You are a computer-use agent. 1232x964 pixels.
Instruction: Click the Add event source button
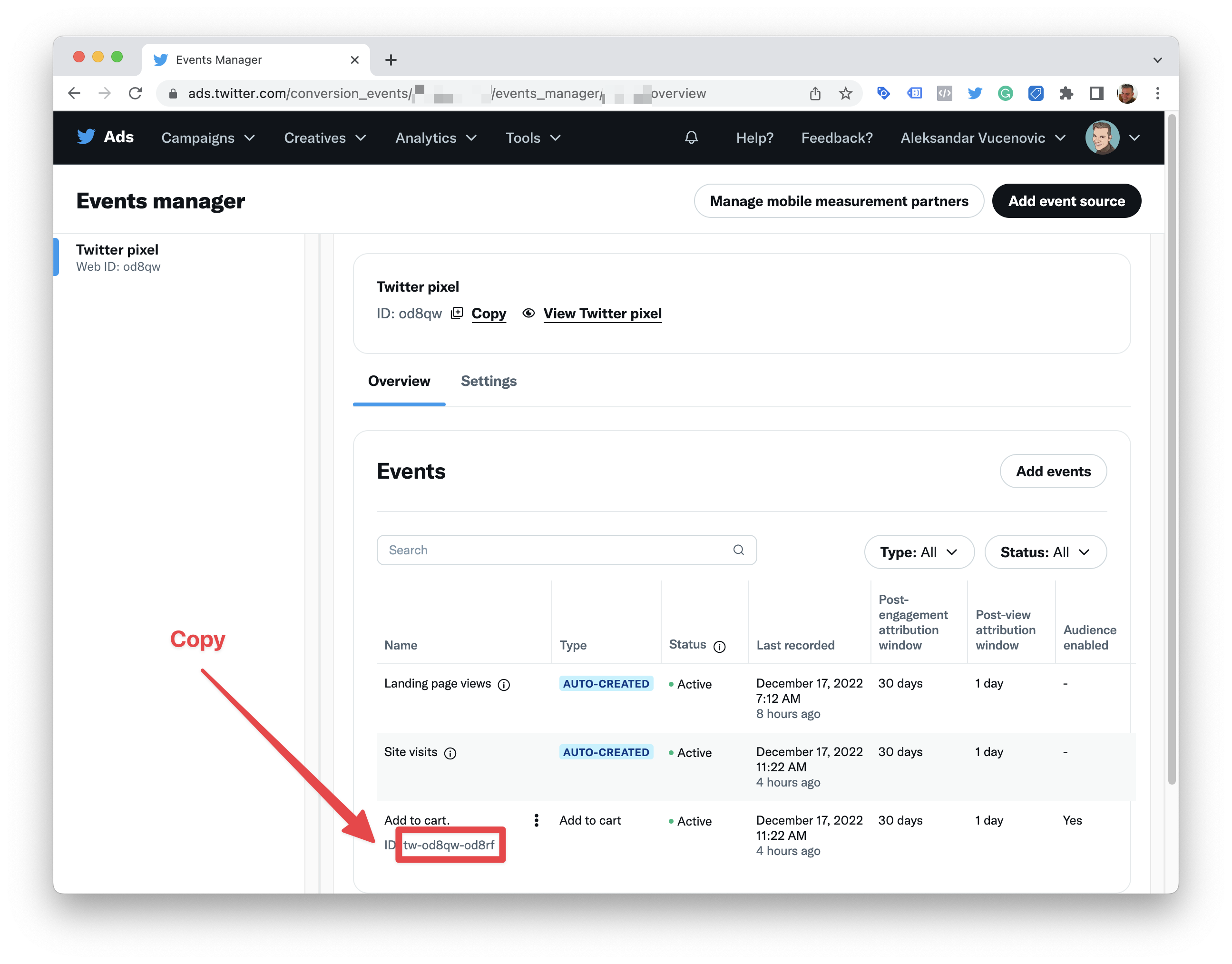click(x=1066, y=201)
